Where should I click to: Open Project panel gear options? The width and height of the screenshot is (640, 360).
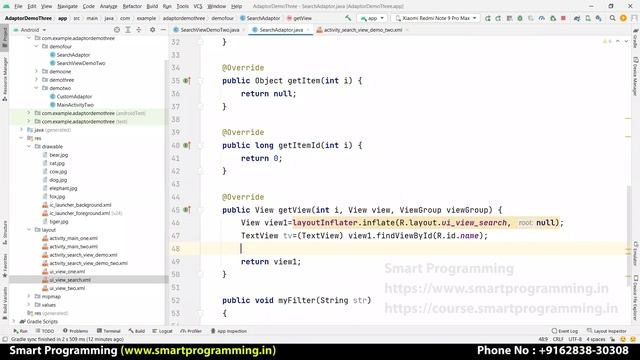[x=152, y=30]
